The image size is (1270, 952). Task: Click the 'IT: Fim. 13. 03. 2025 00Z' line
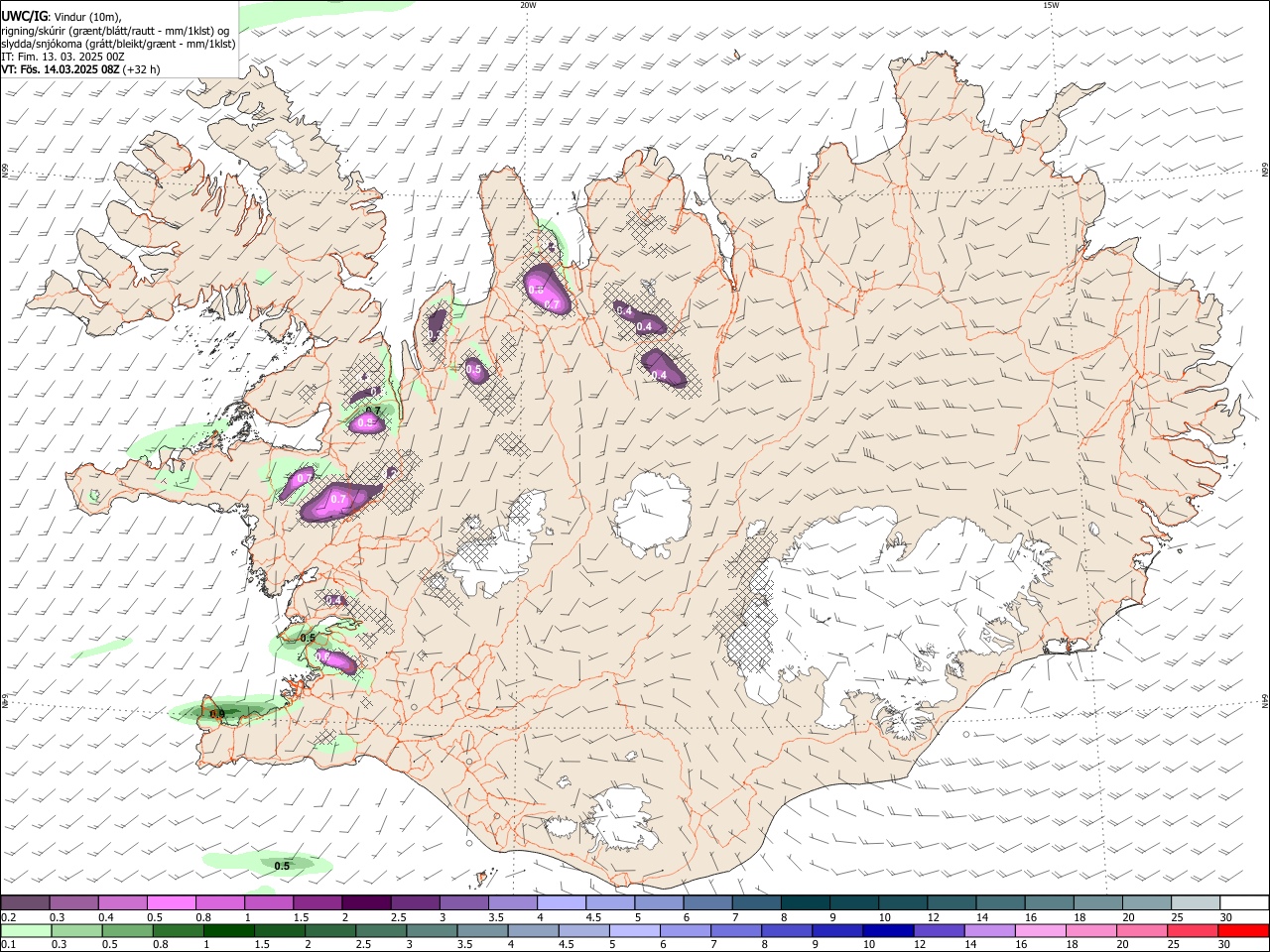pos(63,57)
